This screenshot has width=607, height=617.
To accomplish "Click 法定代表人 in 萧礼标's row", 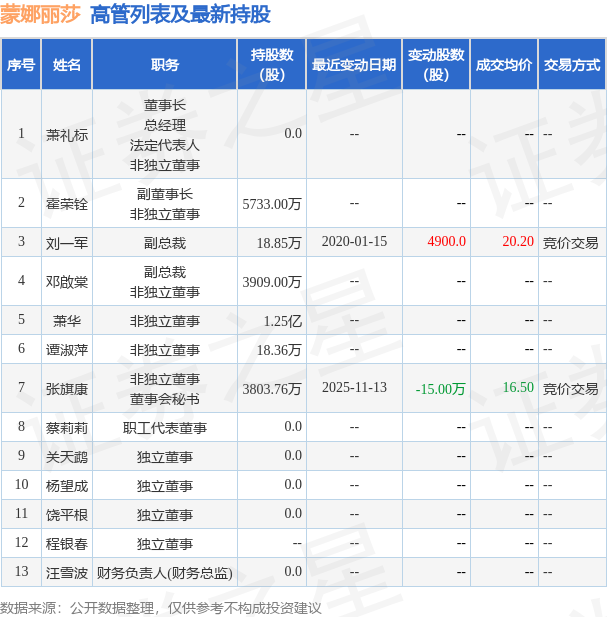I will point(165,145).
